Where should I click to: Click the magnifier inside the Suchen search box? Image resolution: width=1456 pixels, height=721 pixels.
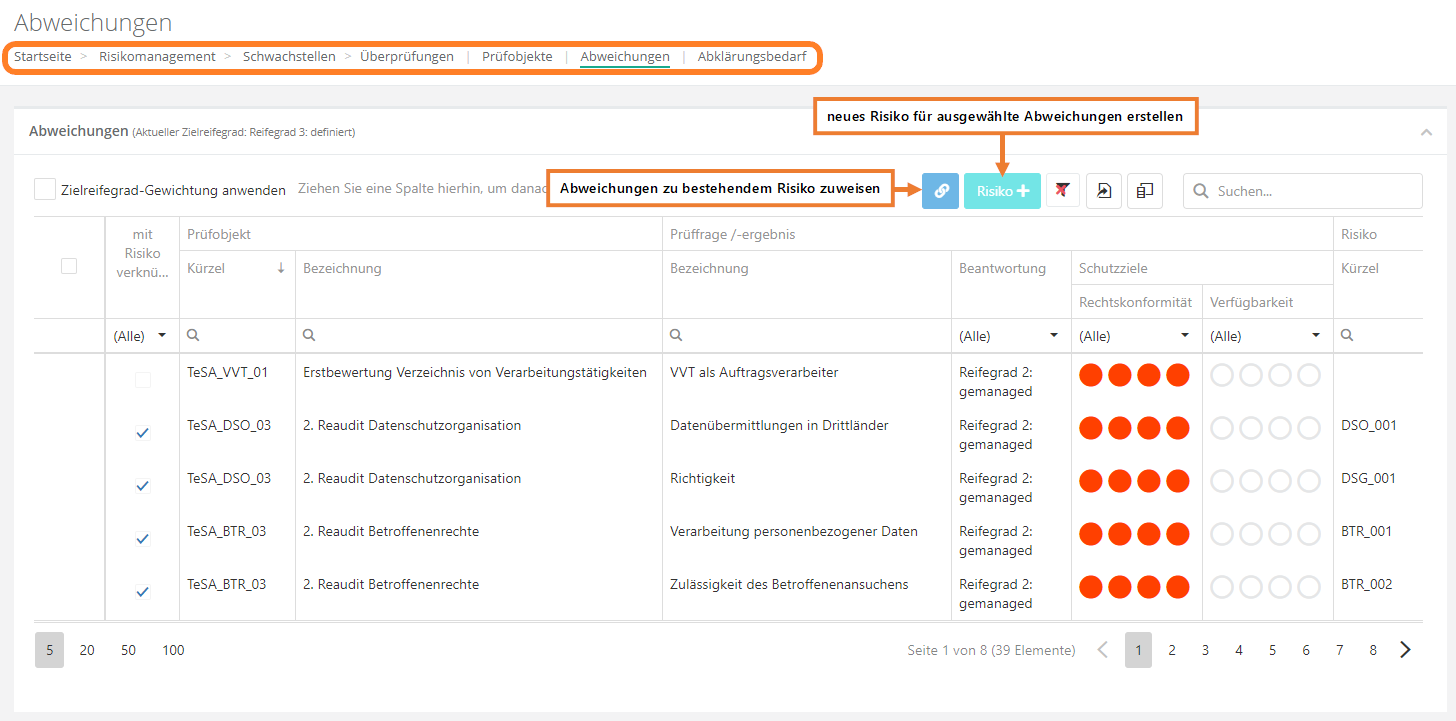pos(1200,190)
